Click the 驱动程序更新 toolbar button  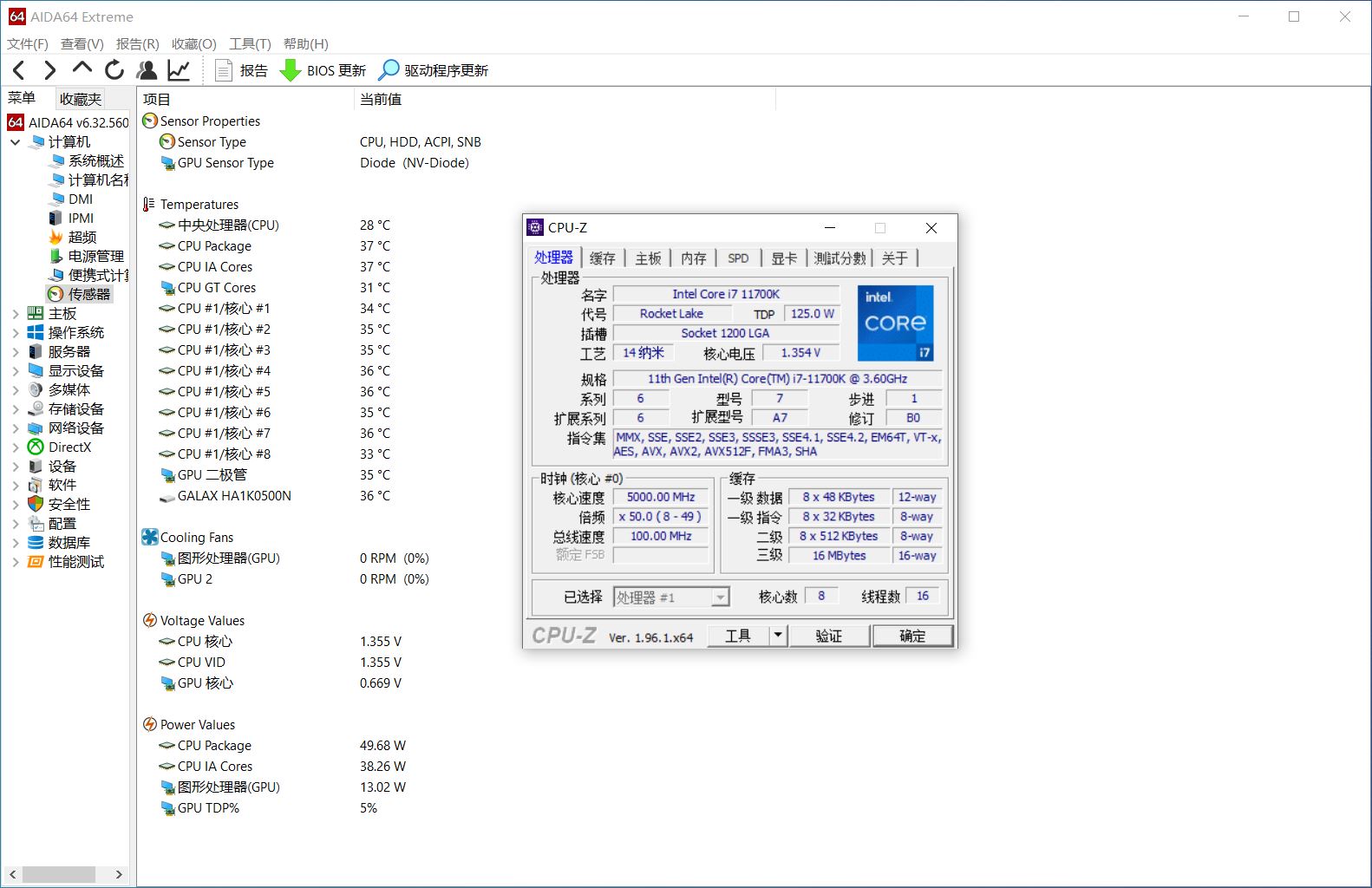(x=434, y=70)
